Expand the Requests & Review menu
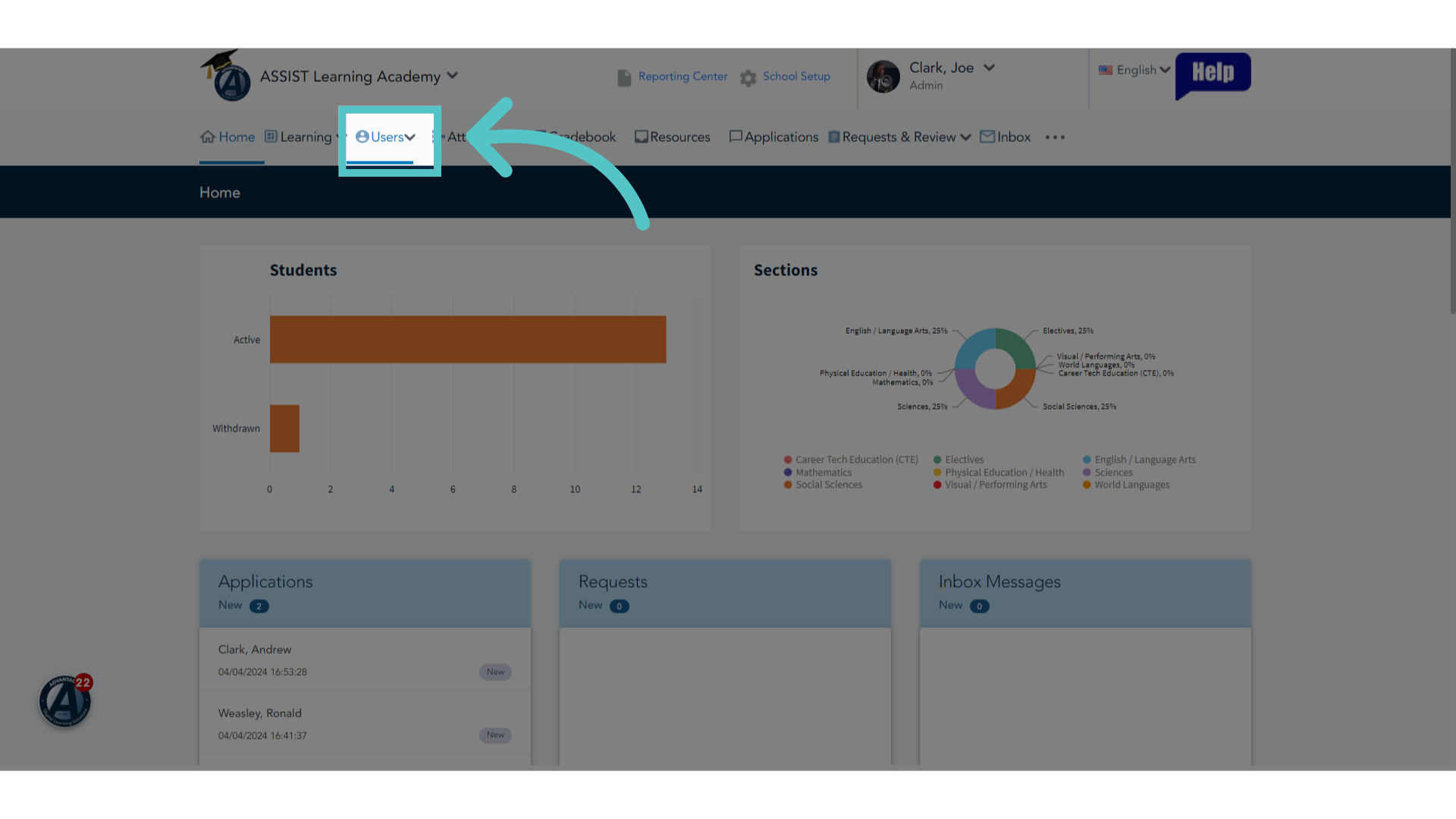The height and width of the screenshot is (819, 1456). (899, 137)
